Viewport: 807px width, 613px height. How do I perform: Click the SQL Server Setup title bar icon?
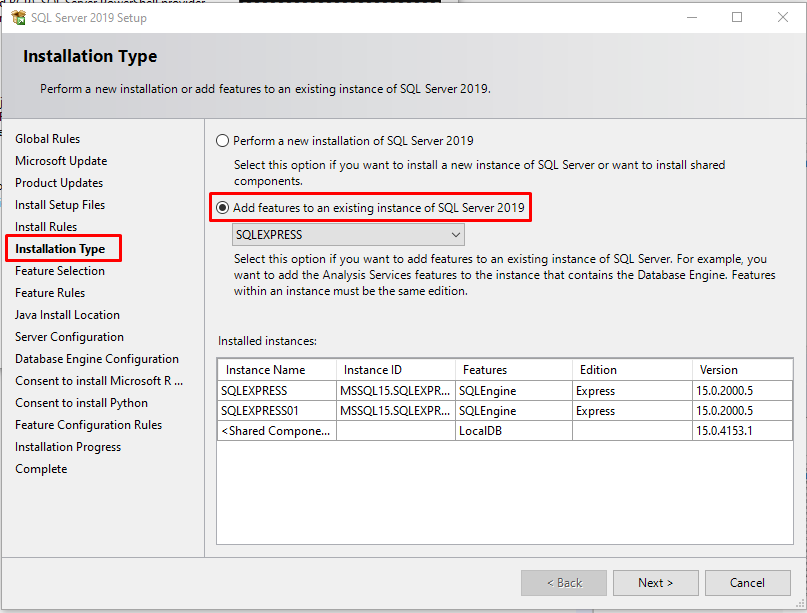coord(19,17)
